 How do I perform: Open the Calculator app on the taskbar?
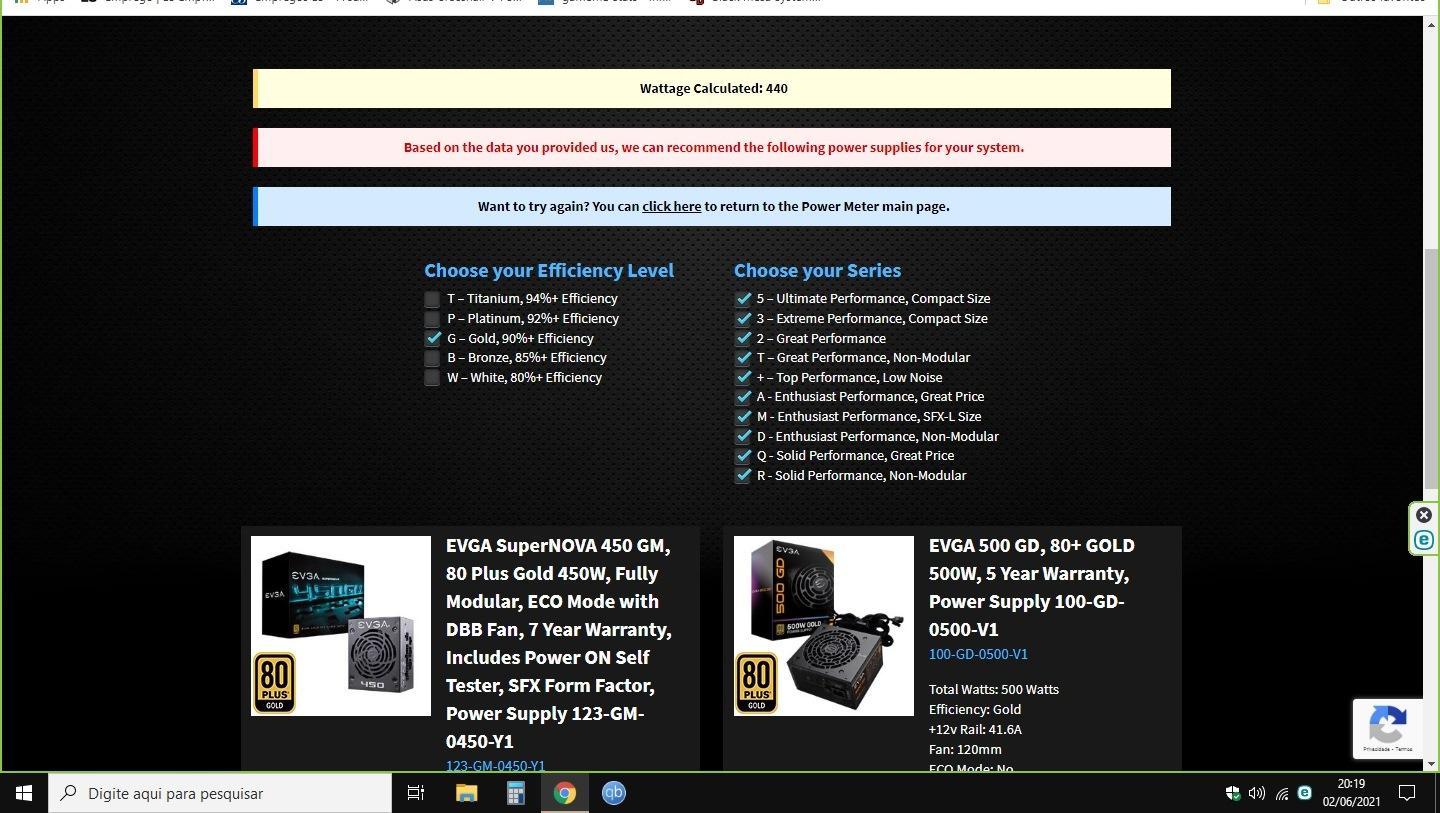coord(516,793)
